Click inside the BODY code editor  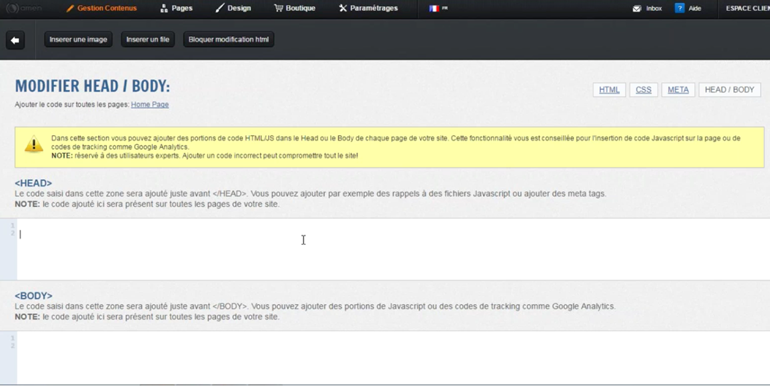393,358
